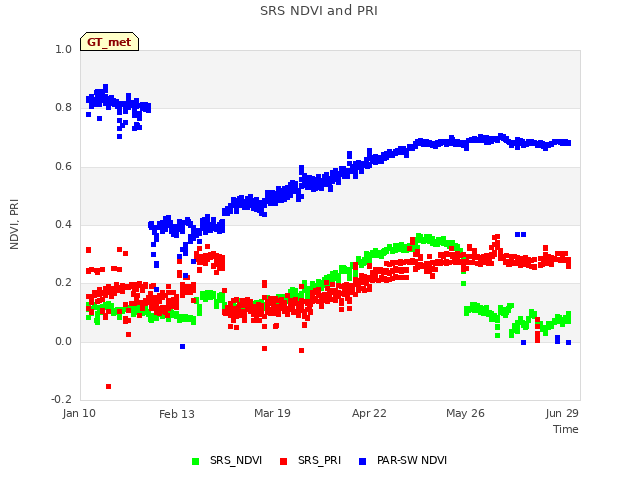The image size is (640, 480).
Task: Click the blue outlier point below zero near Feb 13
Action: [182, 347]
